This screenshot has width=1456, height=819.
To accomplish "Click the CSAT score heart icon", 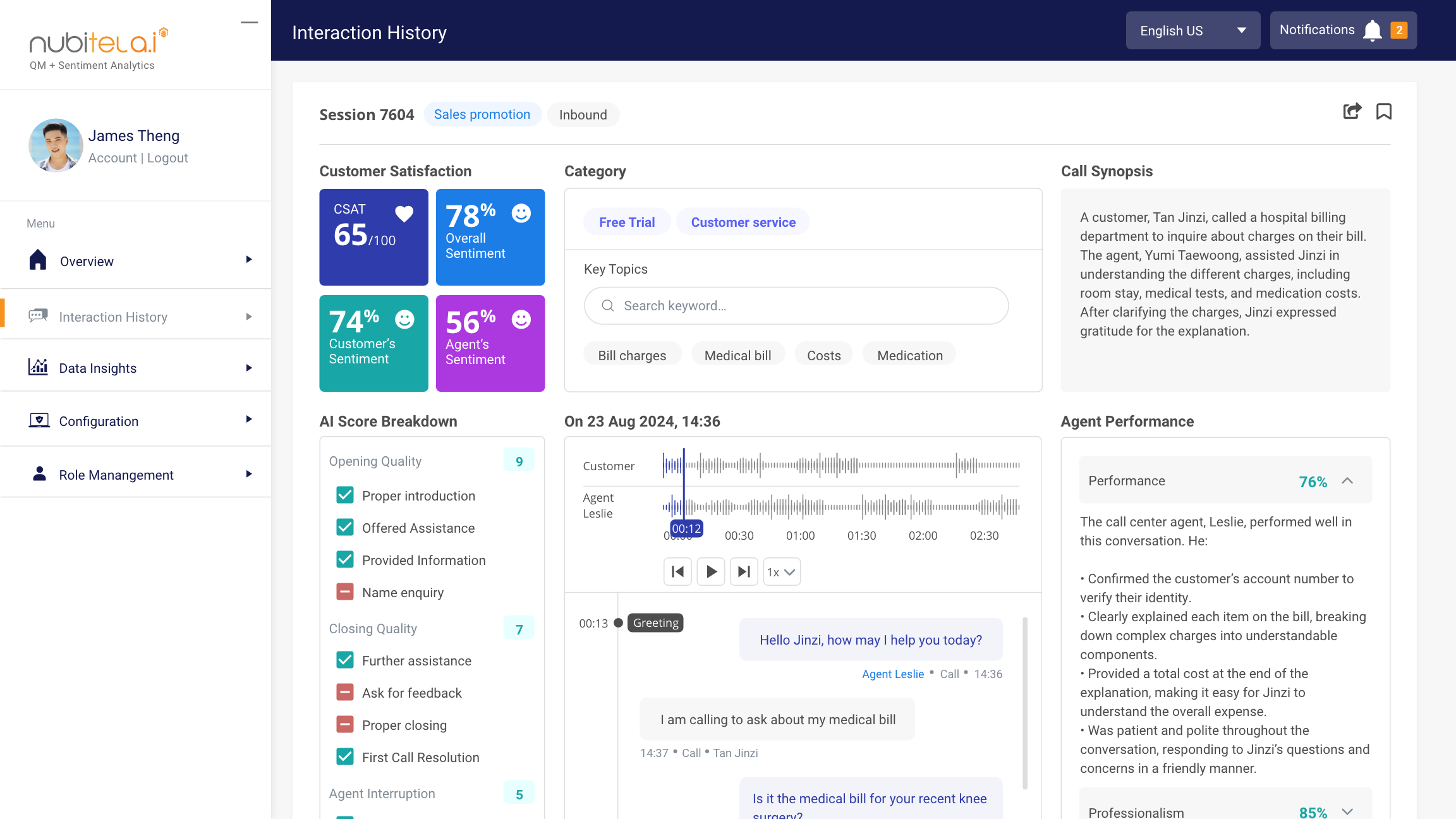I will [x=404, y=213].
